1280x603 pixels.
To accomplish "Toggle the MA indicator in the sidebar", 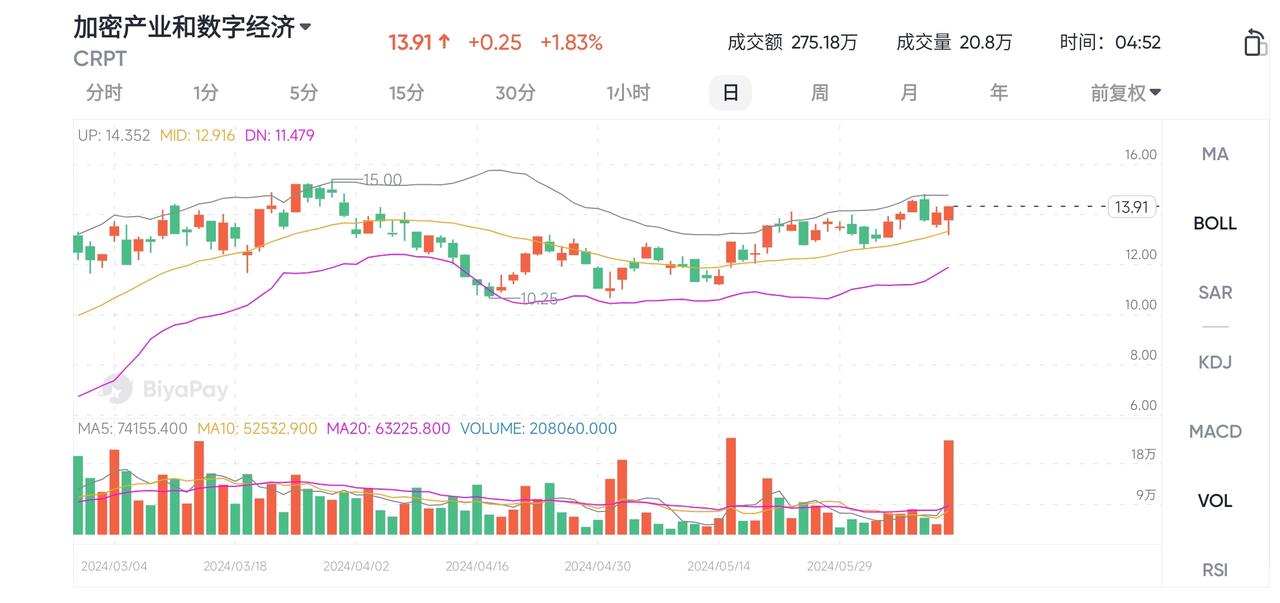I will [x=1214, y=154].
